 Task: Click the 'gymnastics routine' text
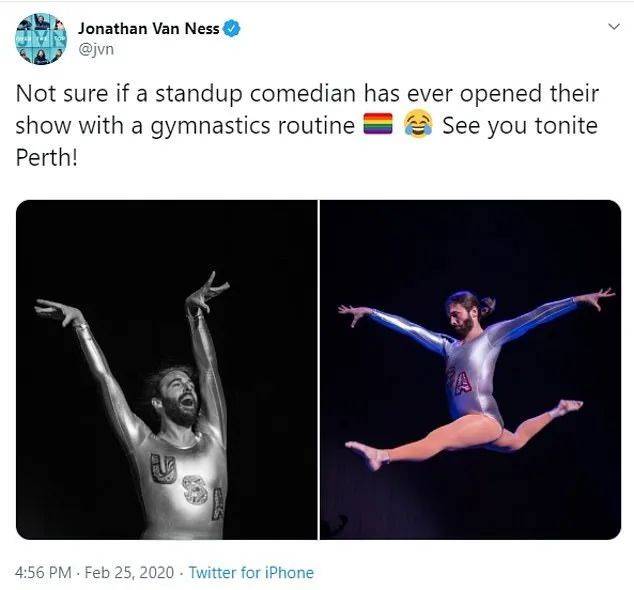coord(253,127)
